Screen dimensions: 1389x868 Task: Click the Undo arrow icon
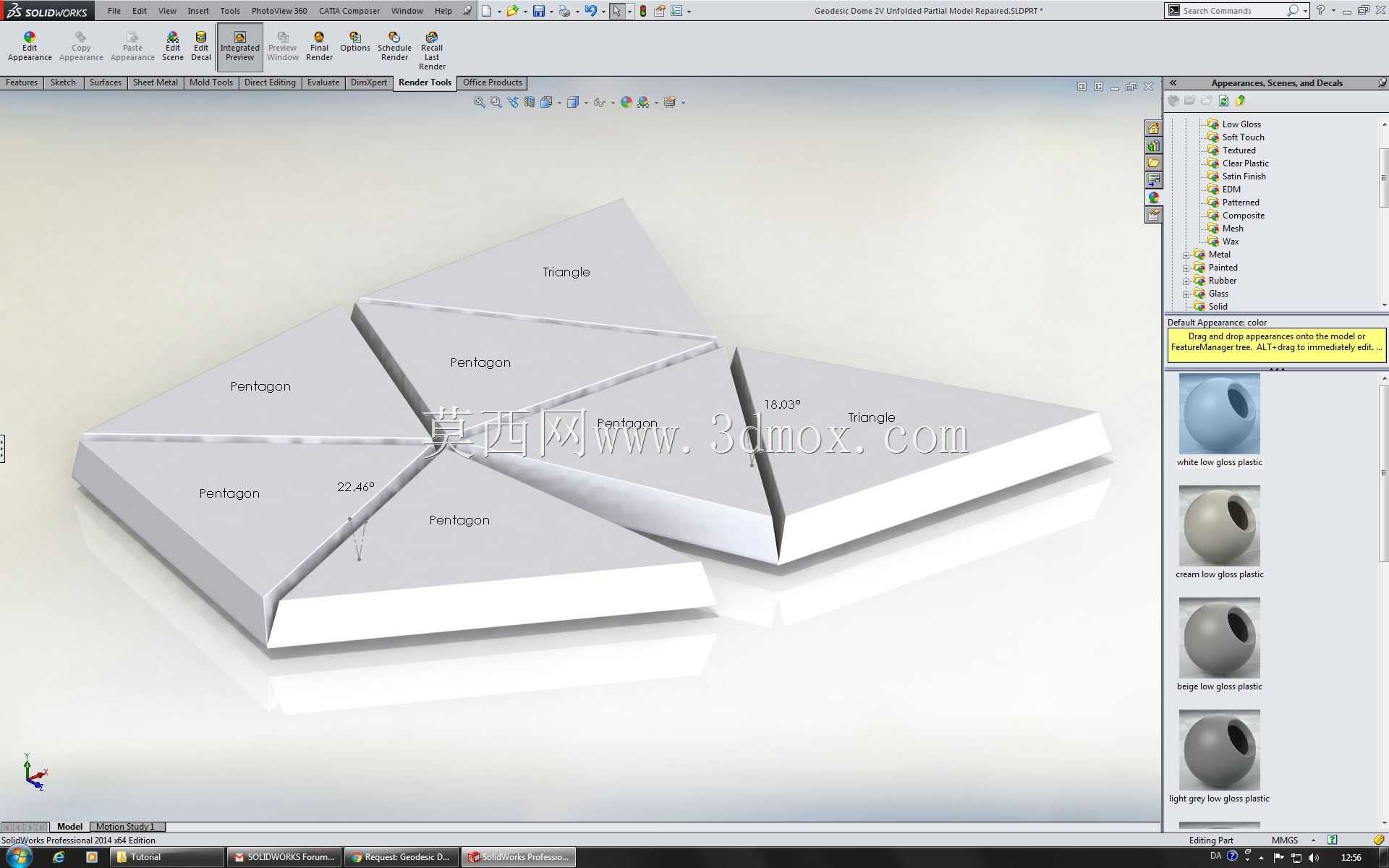tap(591, 11)
